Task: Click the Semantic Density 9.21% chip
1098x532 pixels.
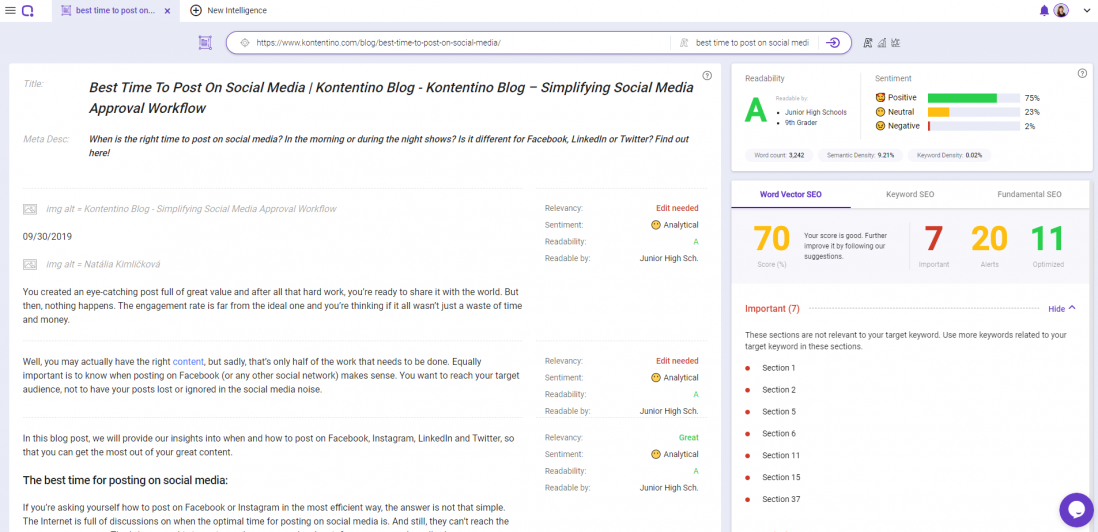Action: coord(861,155)
